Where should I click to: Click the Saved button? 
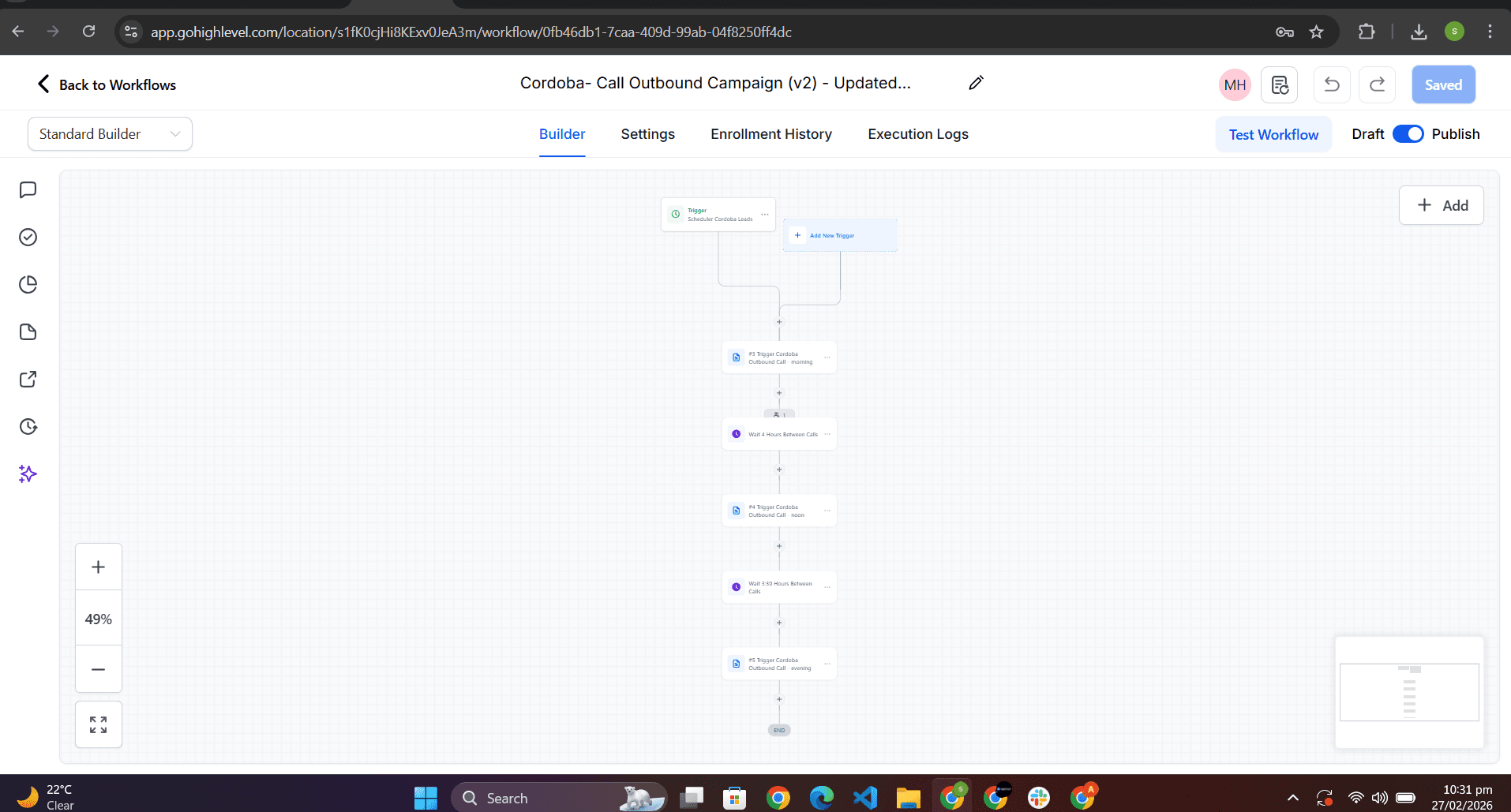(x=1443, y=85)
